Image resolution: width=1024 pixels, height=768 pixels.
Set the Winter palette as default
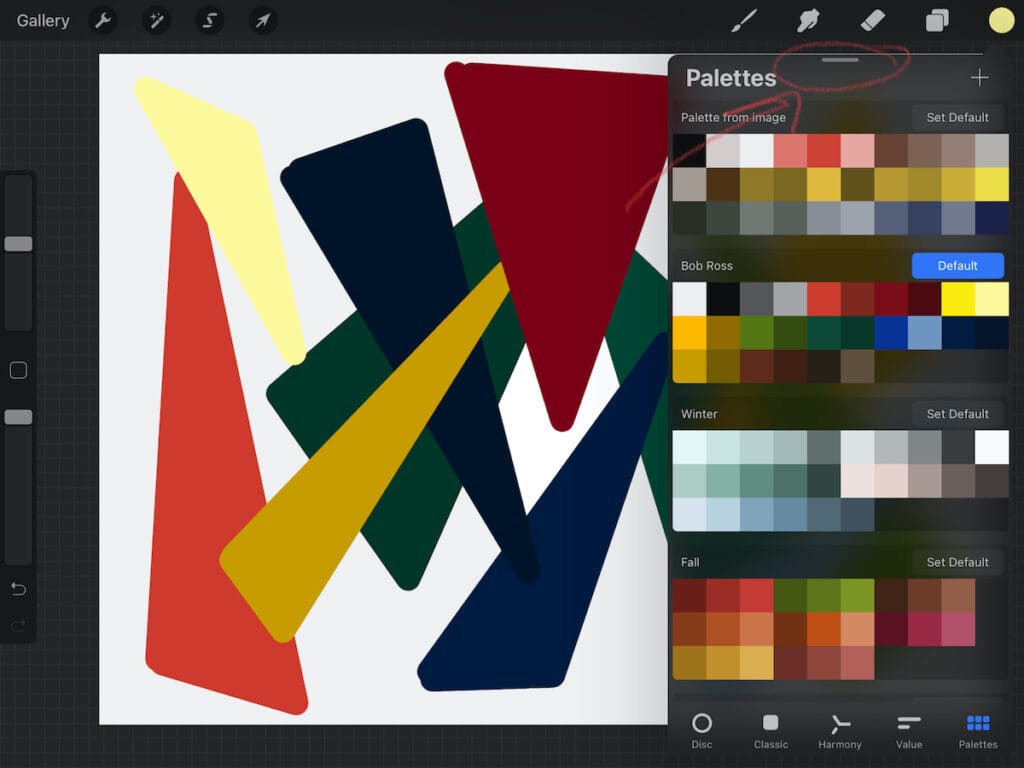pos(957,413)
